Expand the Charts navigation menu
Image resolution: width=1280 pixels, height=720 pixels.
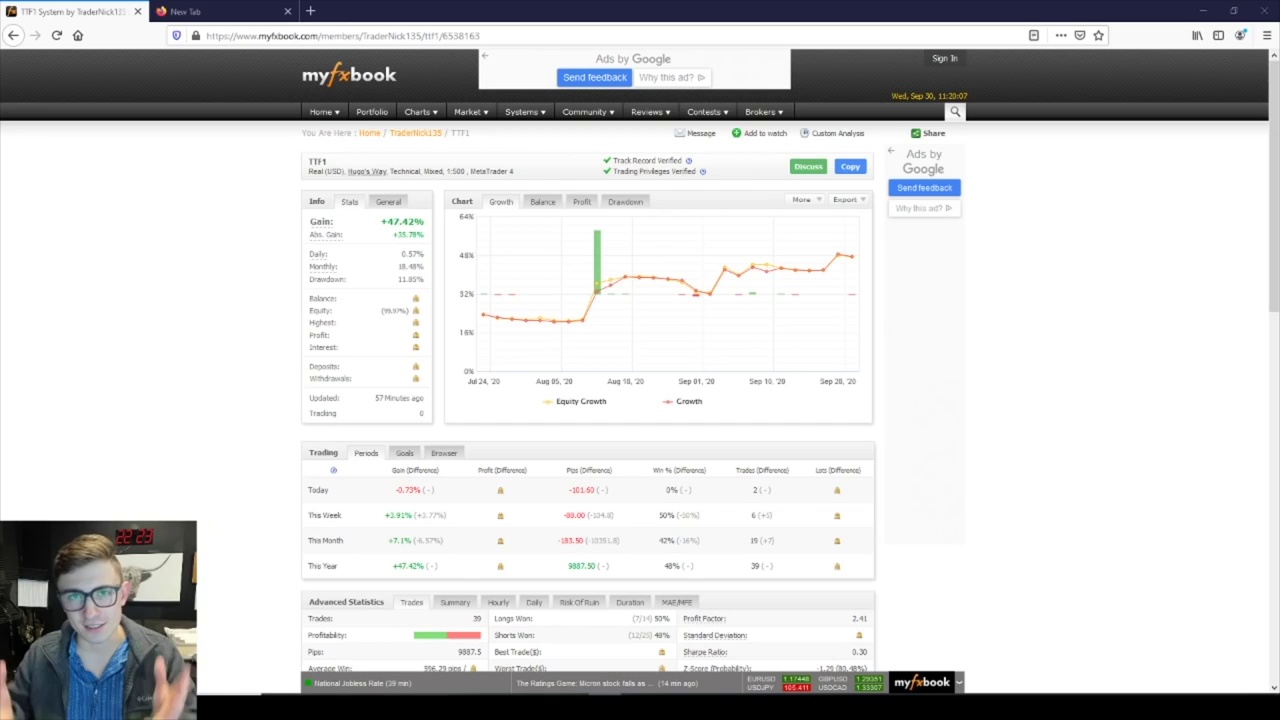click(x=420, y=112)
